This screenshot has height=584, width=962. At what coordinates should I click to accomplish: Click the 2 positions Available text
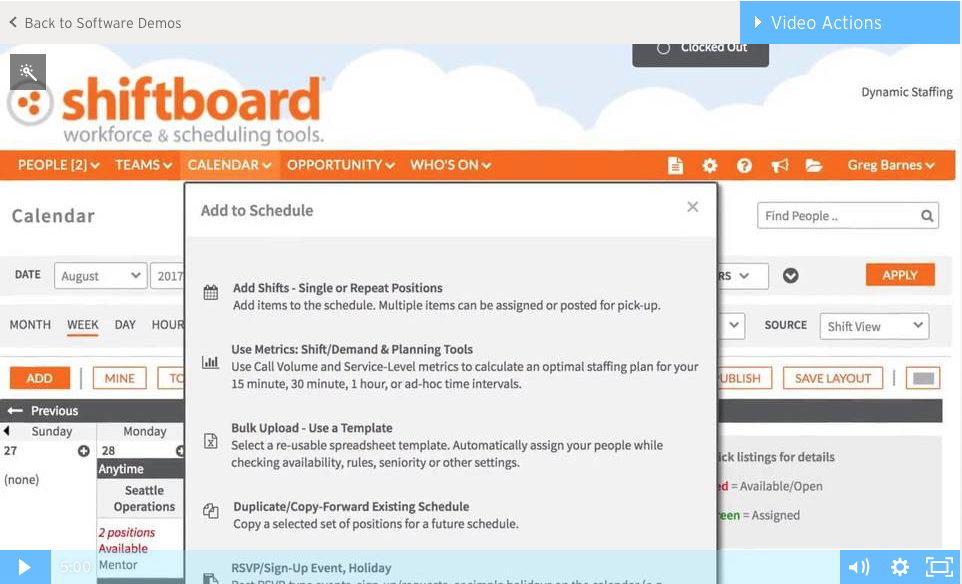click(x=127, y=540)
